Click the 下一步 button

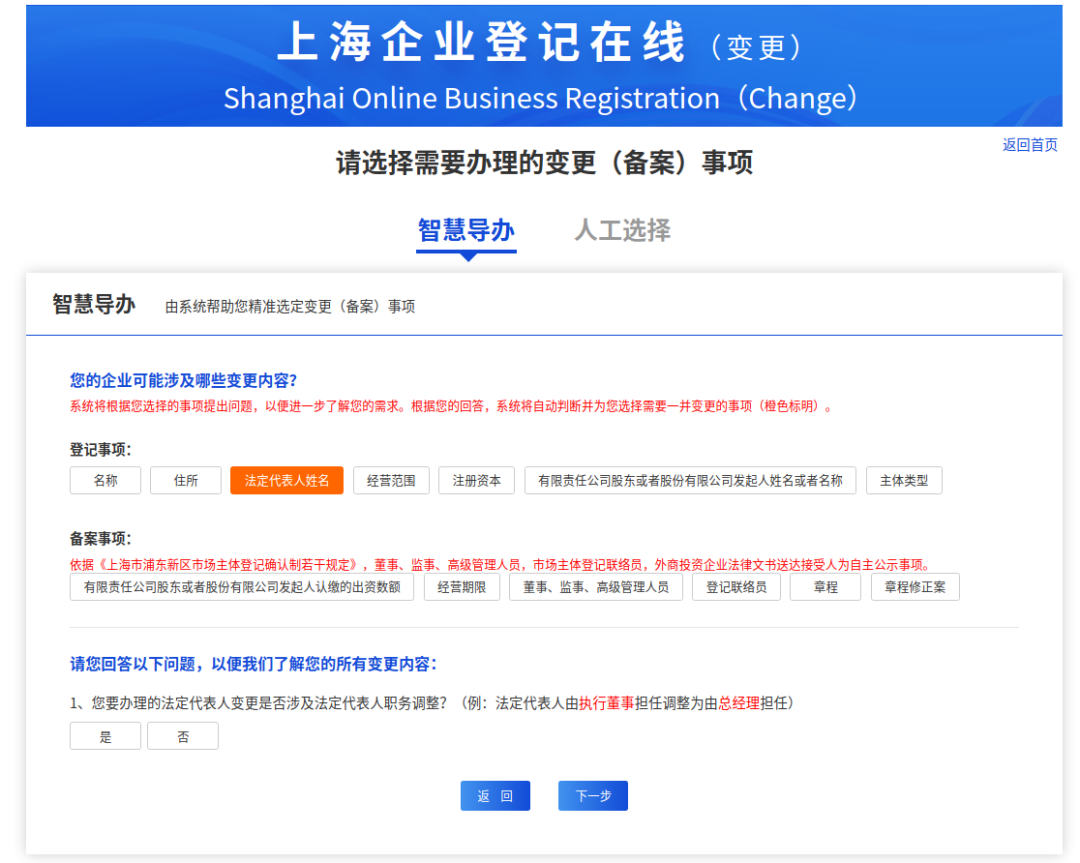point(593,796)
